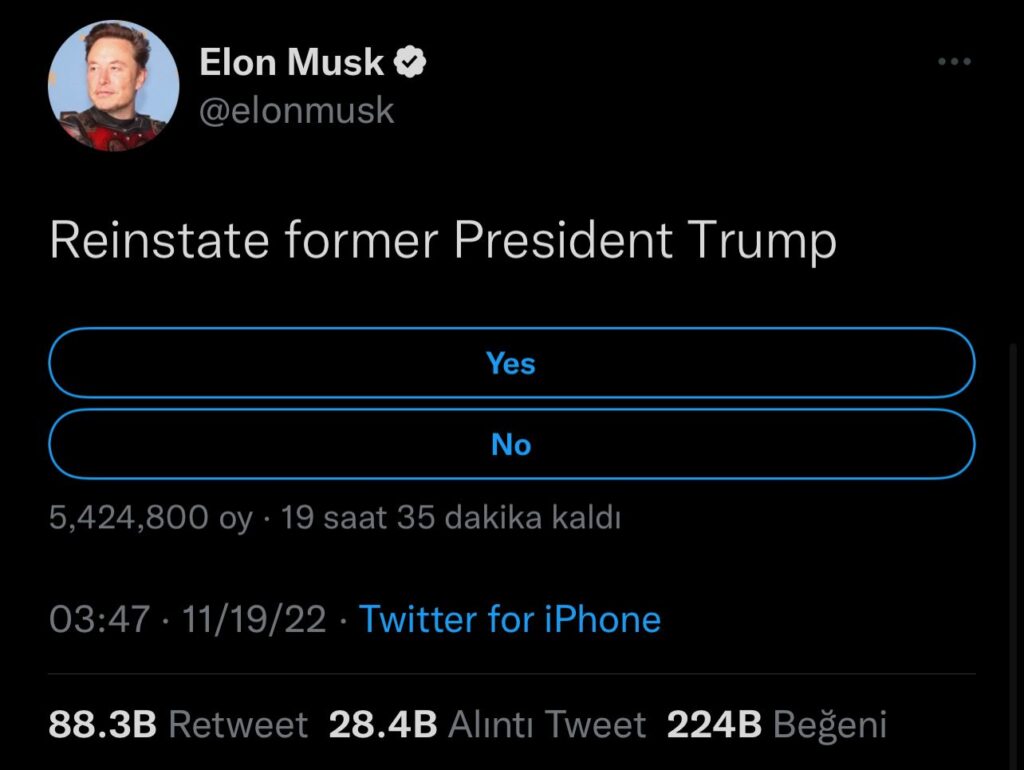Click the Twitter for iPhone source link
Viewport: 1024px width, 770px height.
click(510, 619)
